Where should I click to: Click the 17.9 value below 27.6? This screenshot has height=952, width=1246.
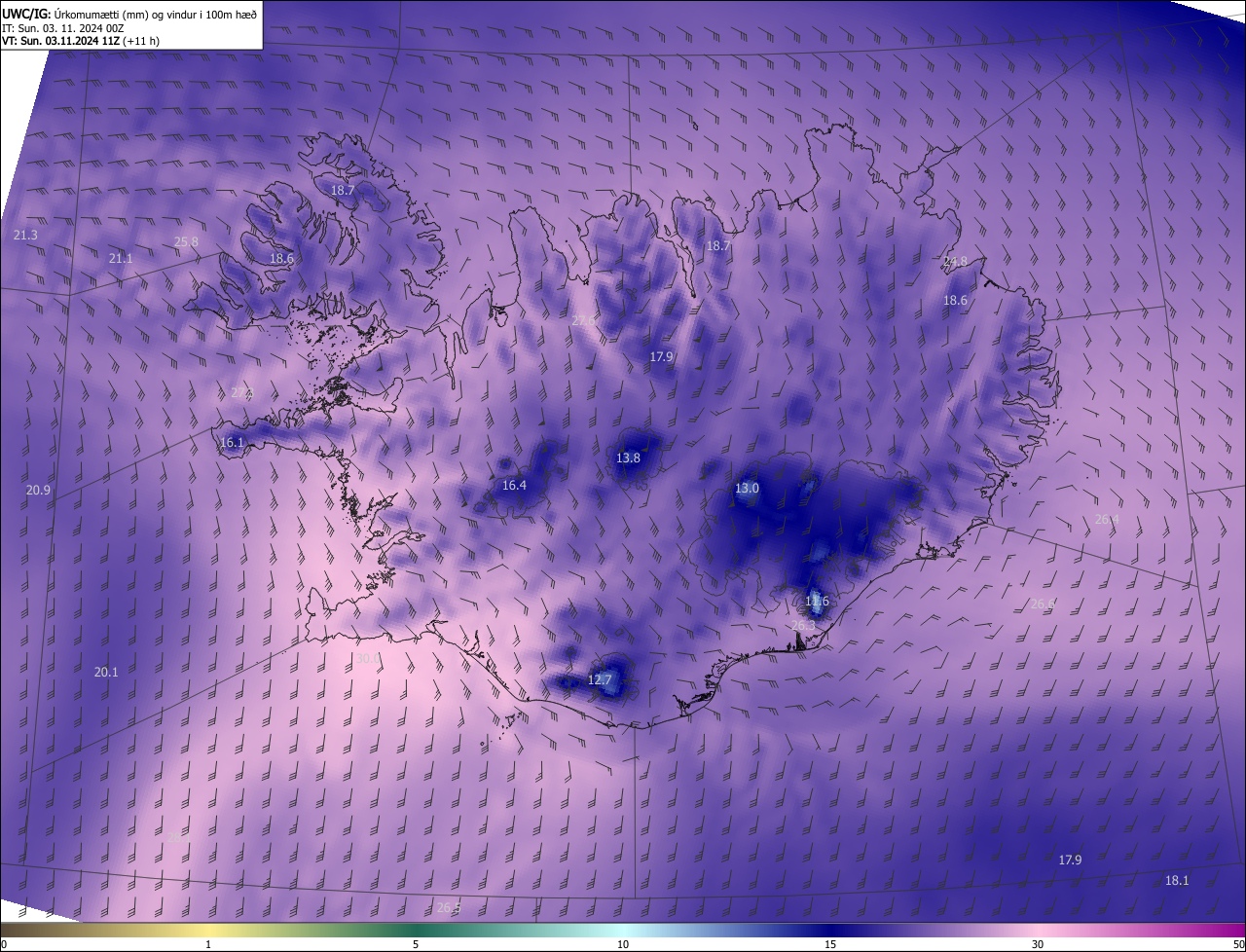tap(661, 357)
